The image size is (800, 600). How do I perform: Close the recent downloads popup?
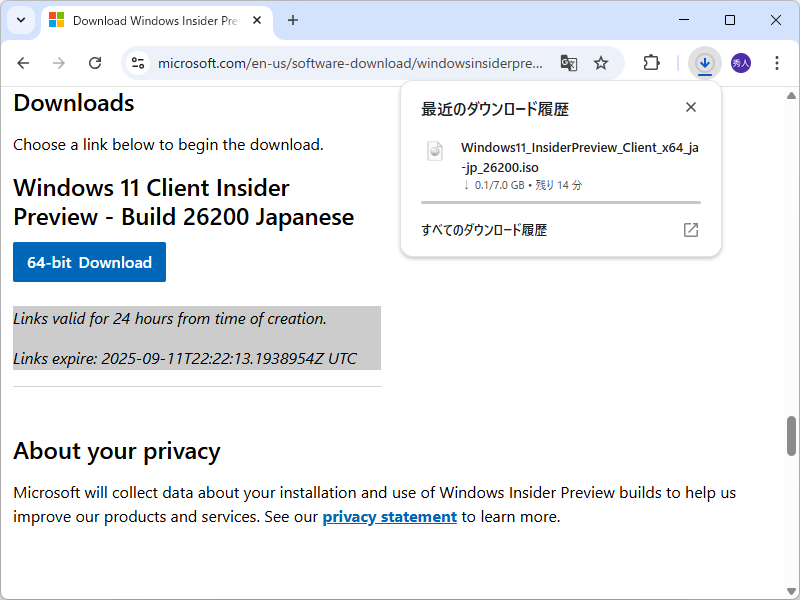click(x=690, y=107)
